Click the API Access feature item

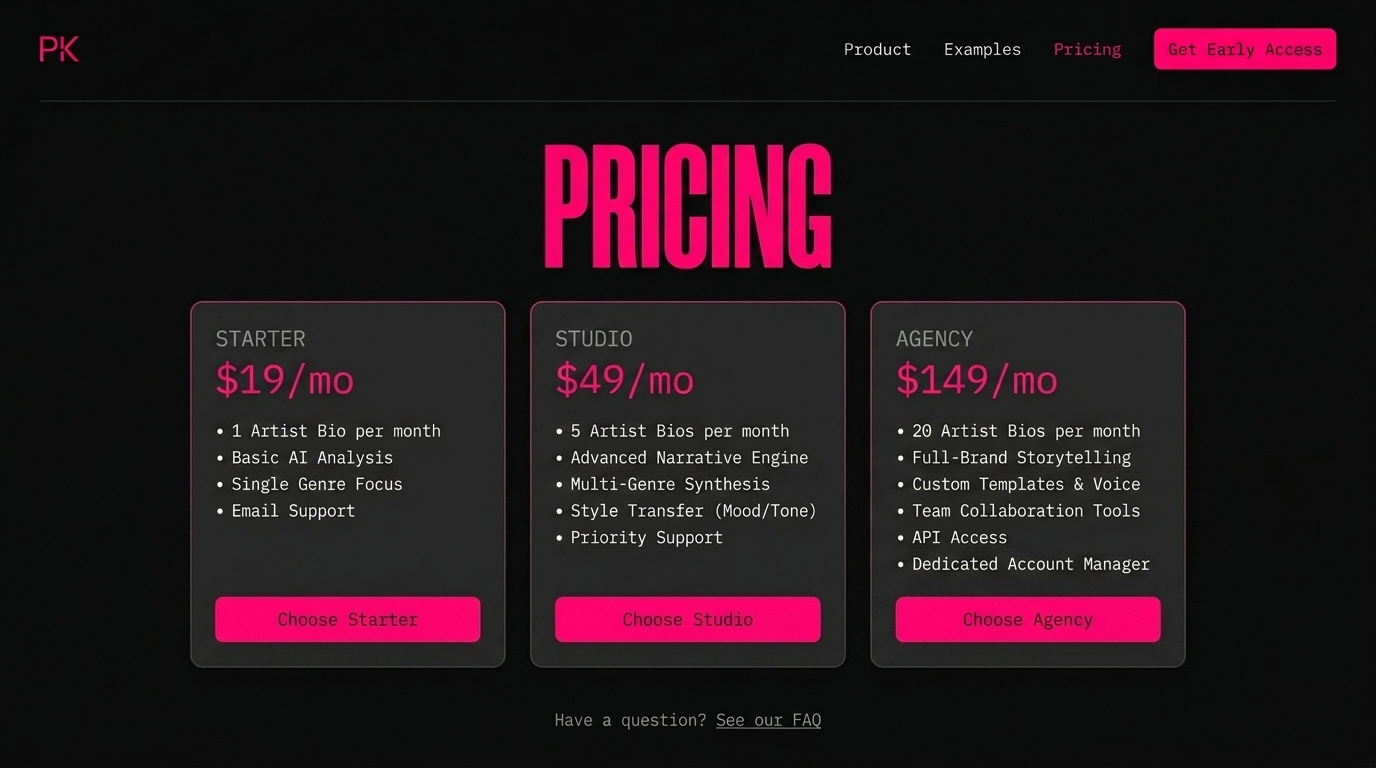[959, 537]
